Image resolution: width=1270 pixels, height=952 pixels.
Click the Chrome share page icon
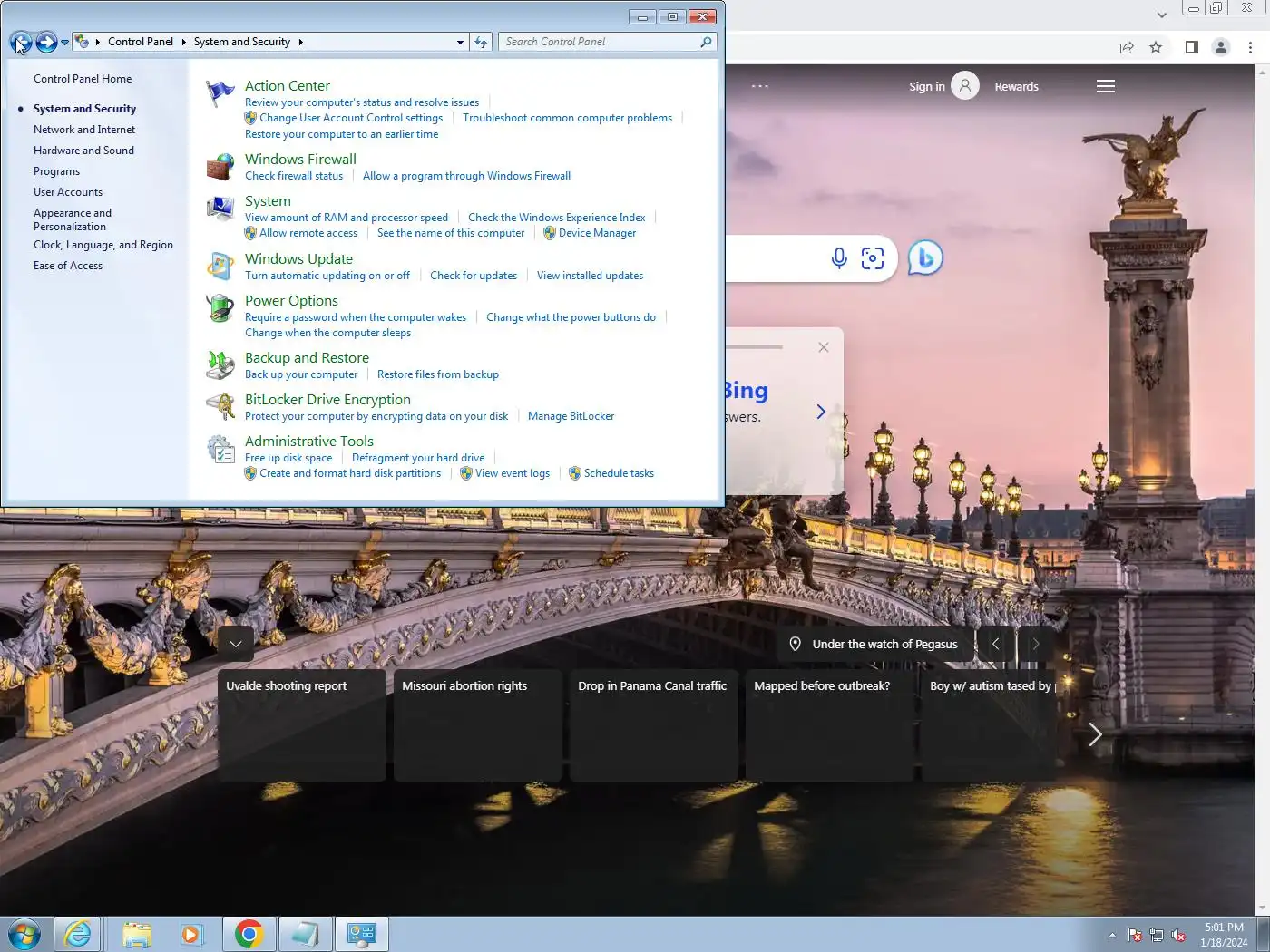1127,47
